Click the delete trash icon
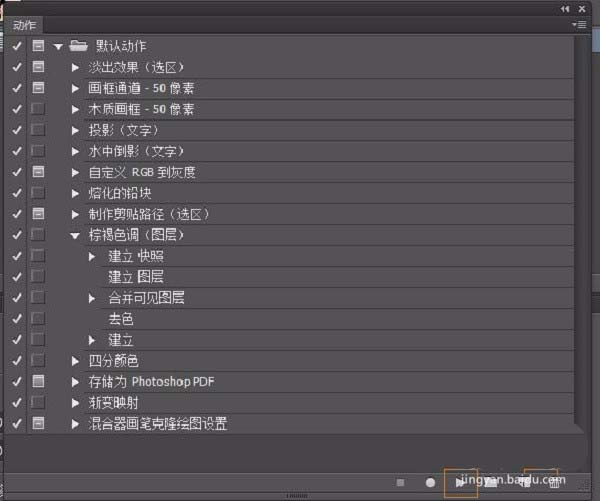This screenshot has height=501, width=600. click(x=554, y=482)
